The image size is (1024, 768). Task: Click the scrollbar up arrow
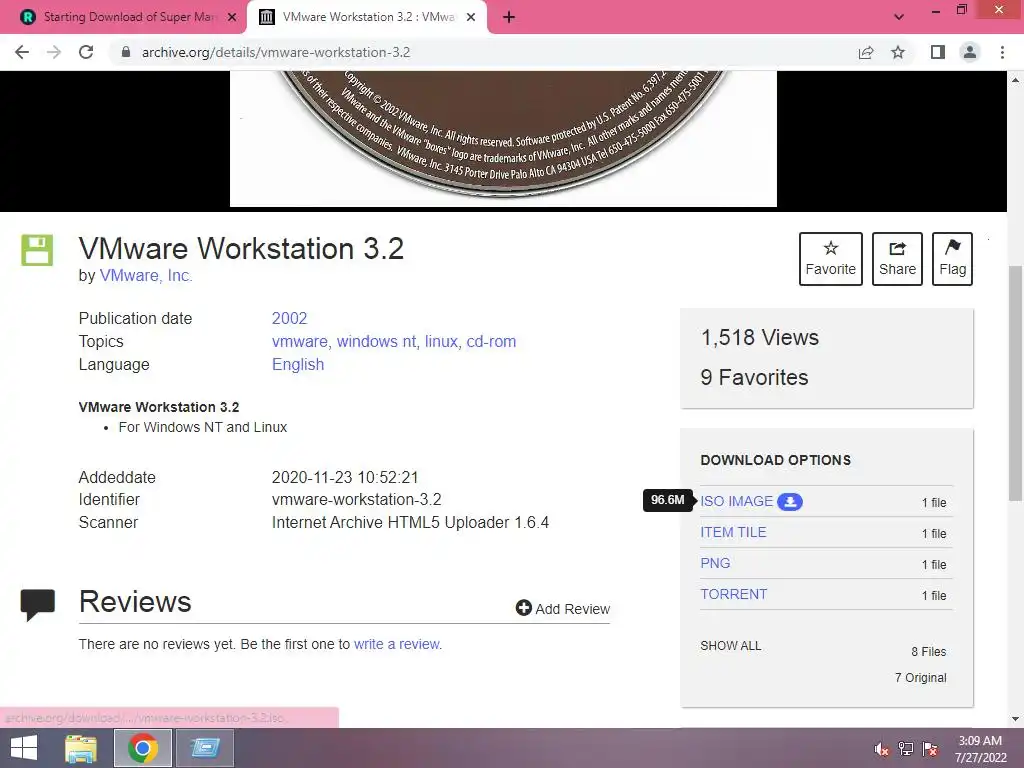[1015, 79]
